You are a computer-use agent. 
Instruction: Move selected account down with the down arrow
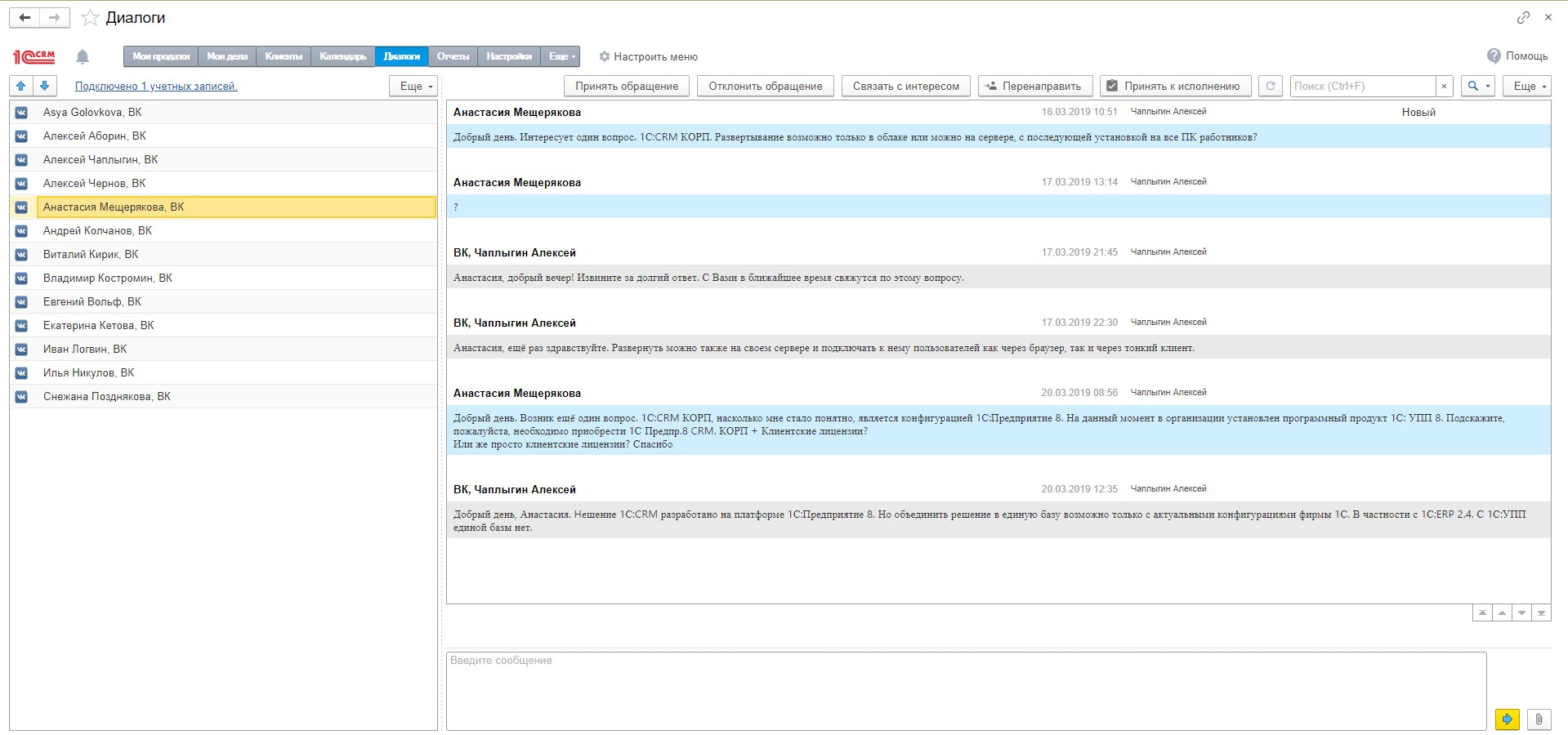(45, 86)
